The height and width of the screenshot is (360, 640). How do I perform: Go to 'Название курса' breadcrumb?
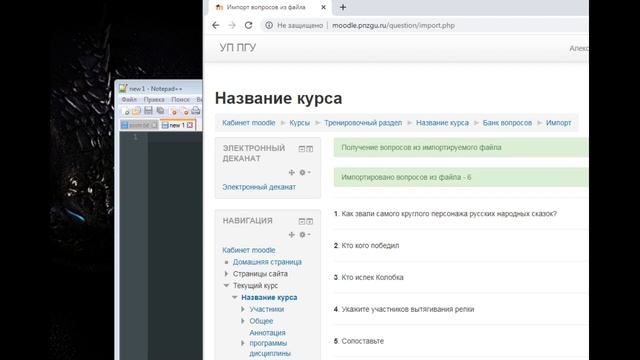pos(442,123)
